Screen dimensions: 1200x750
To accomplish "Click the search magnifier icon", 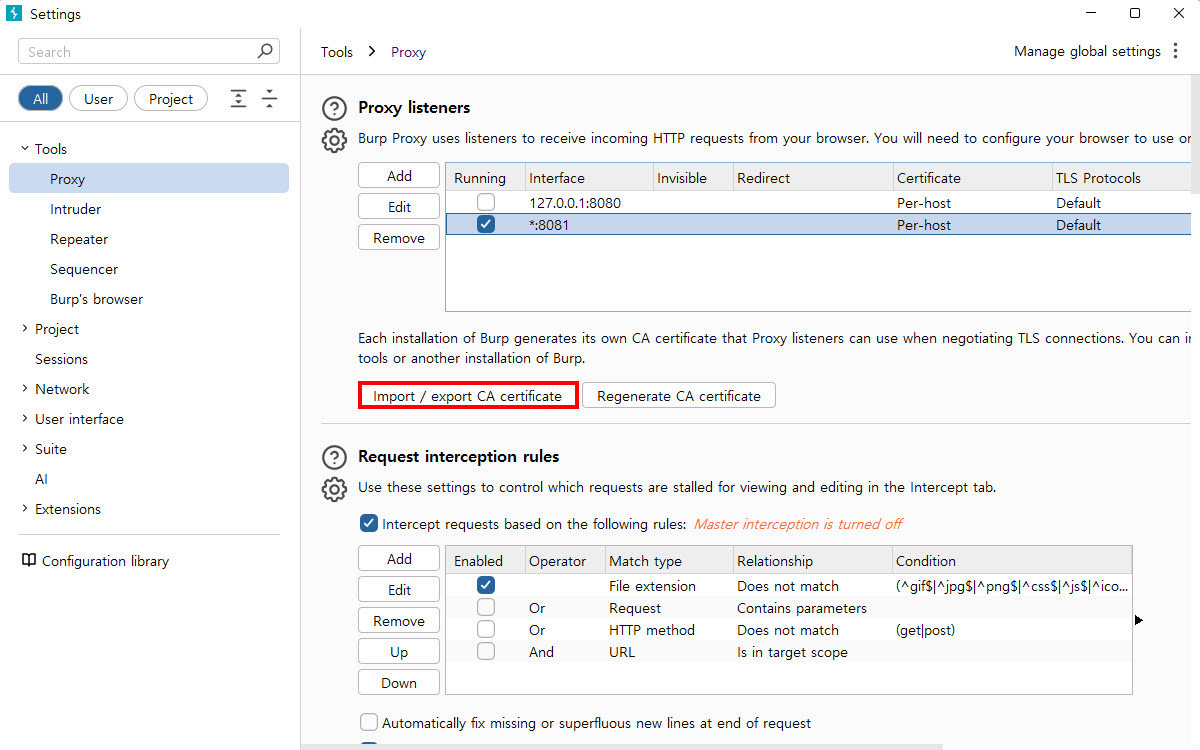I will [265, 51].
